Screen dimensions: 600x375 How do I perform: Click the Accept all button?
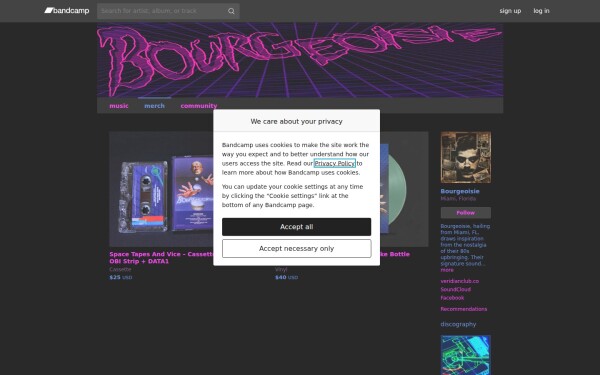point(296,227)
